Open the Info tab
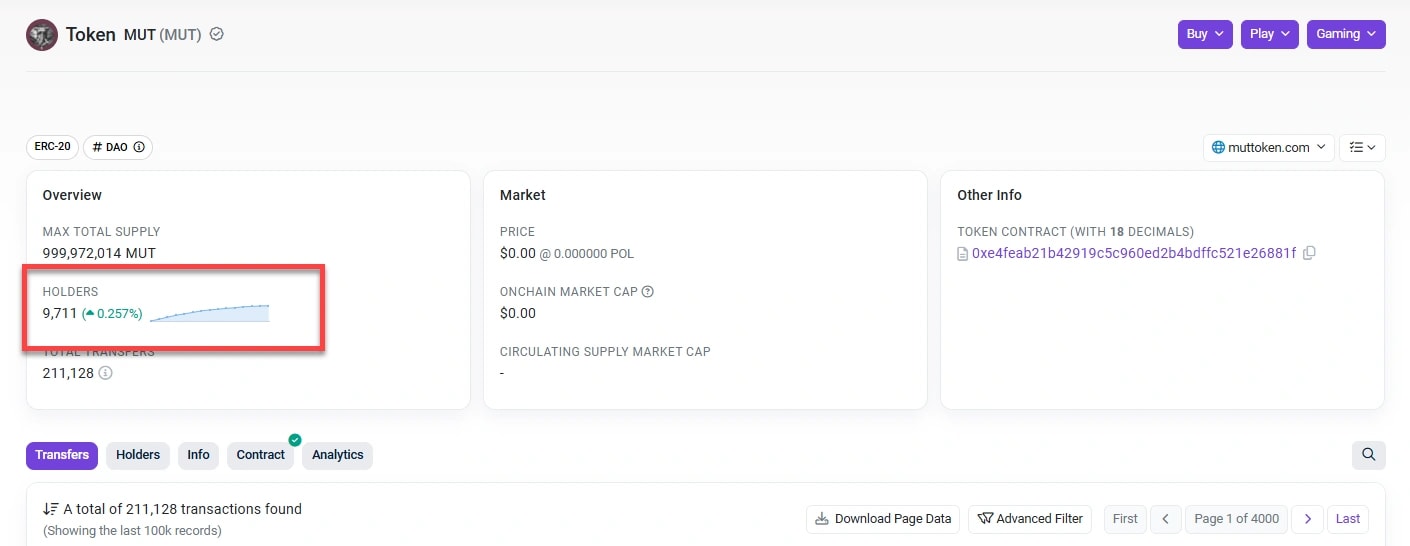Image resolution: width=1410 pixels, height=546 pixels. pyautogui.click(x=199, y=455)
